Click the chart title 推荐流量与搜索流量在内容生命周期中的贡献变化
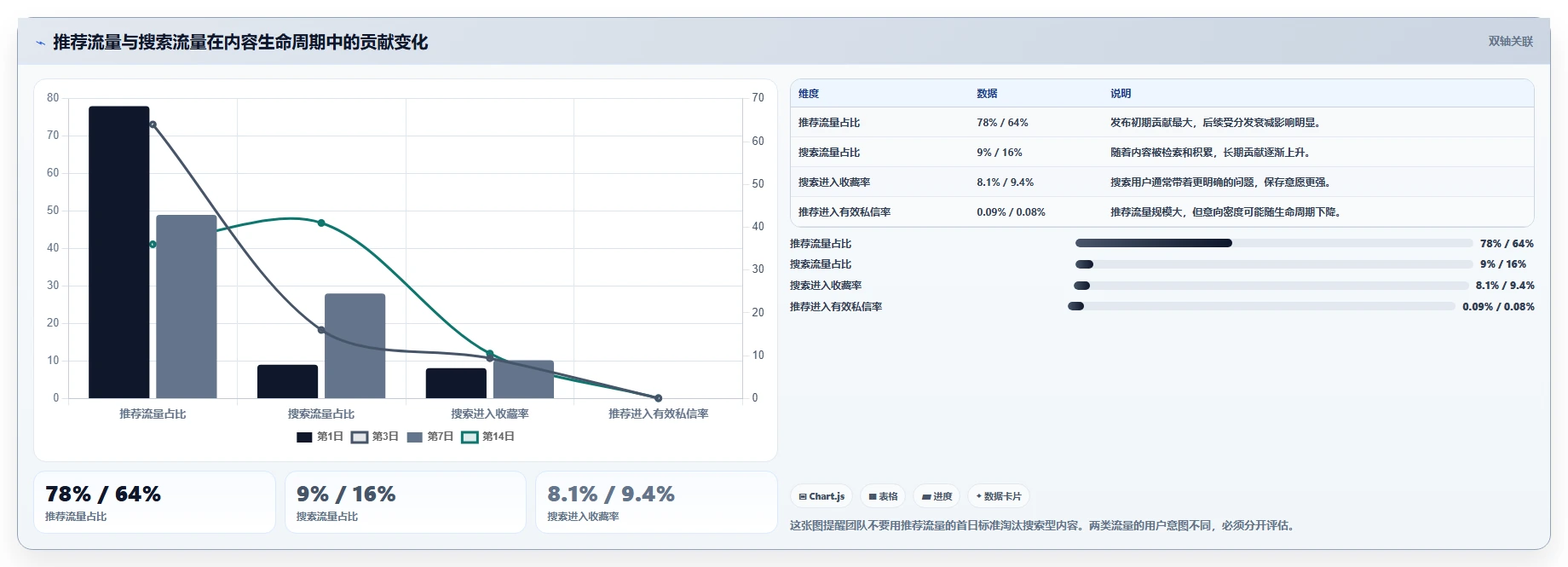The height and width of the screenshot is (567, 1568). (240, 43)
